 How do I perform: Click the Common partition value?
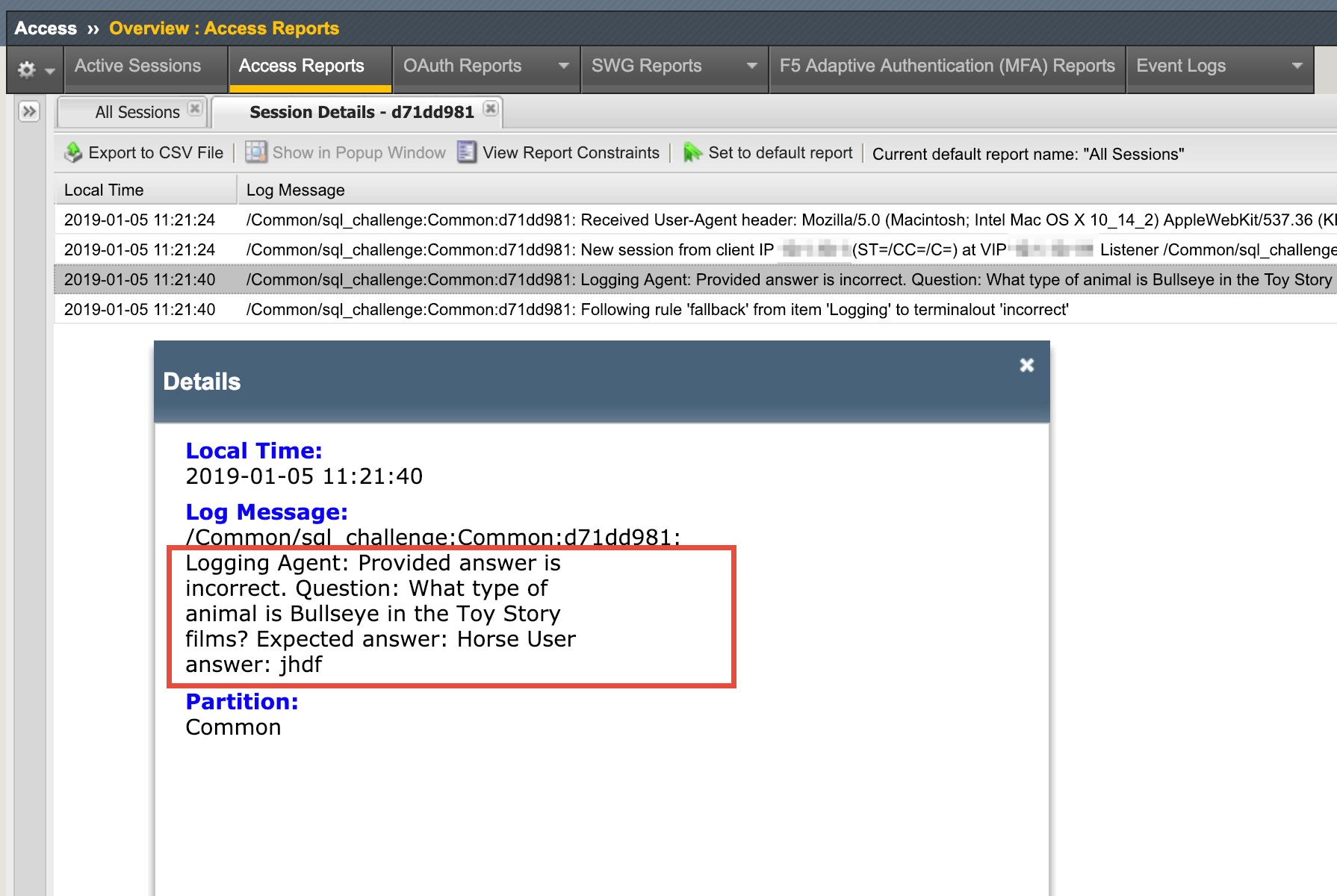[233, 727]
